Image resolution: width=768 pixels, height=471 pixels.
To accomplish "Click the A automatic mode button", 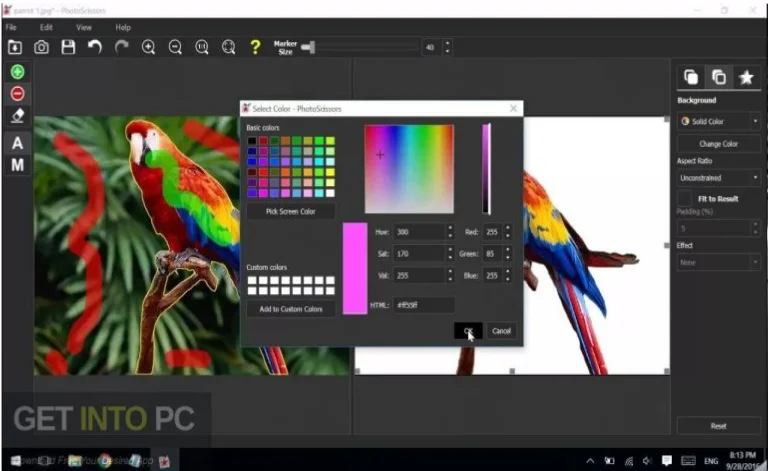I will (18, 143).
